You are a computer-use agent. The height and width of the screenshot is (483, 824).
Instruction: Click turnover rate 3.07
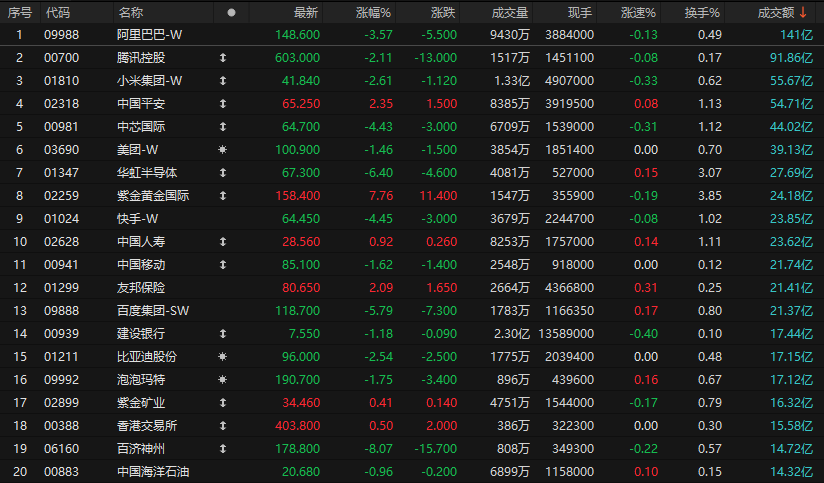tap(710, 173)
